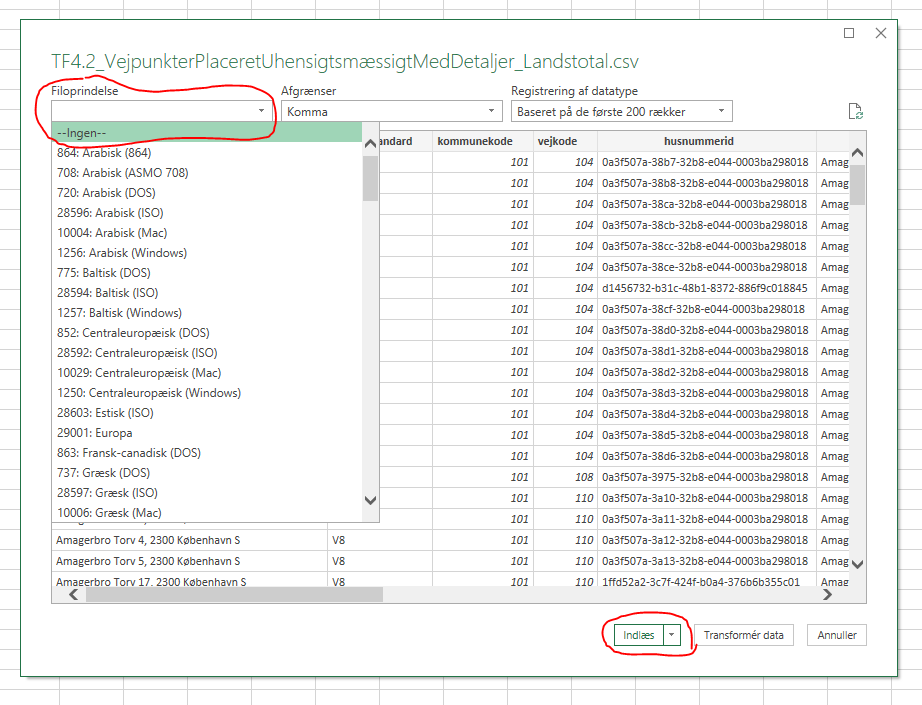Select 1250: Centraleuropæisk (Windows) encoding
This screenshot has width=922, height=705.
tap(206, 393)
